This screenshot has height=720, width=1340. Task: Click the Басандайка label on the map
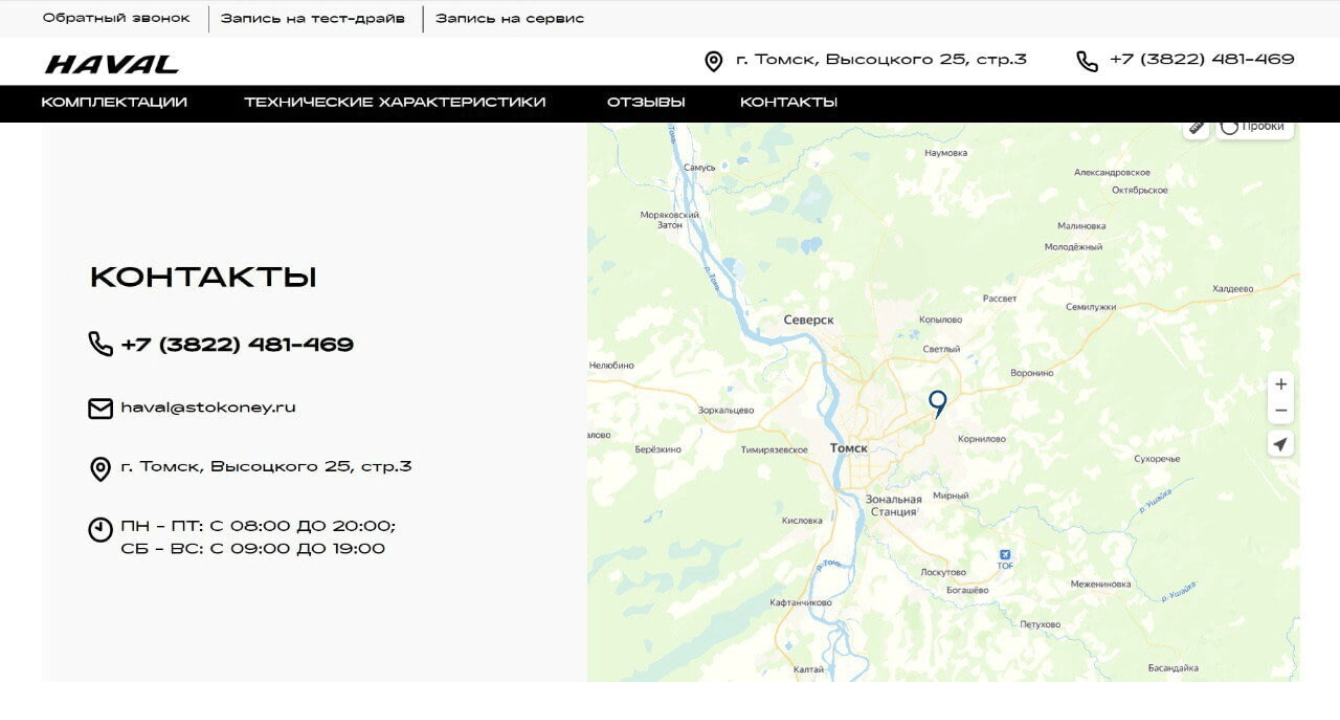click(1173, 668)
